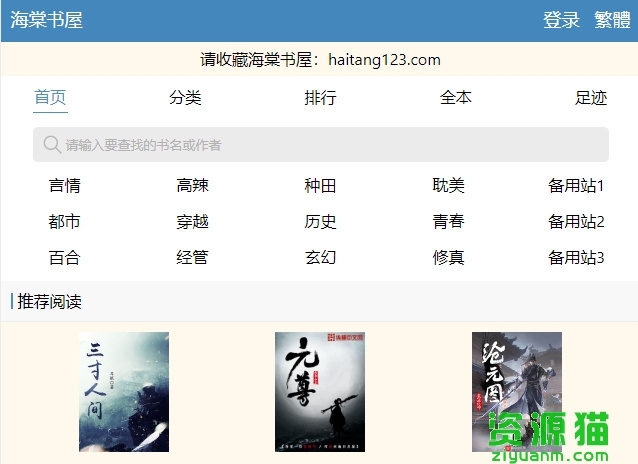The image size is (638, 464).
Task: Browse the 都市 urban category
Action: pos(65,222)
